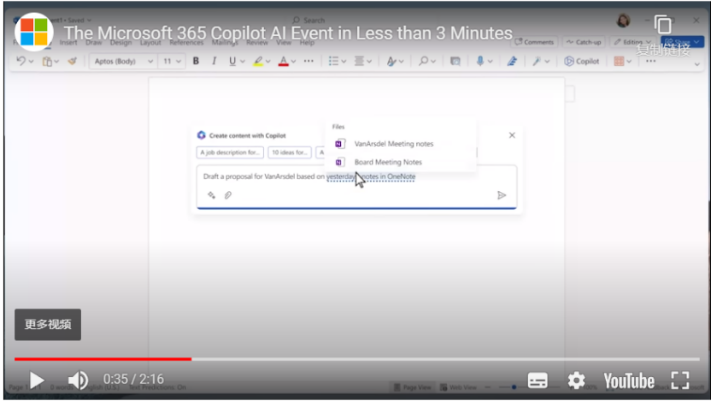Screen dimensions: 712x401
Task: Click the 更多视频 button
Action: click(48, 324)
